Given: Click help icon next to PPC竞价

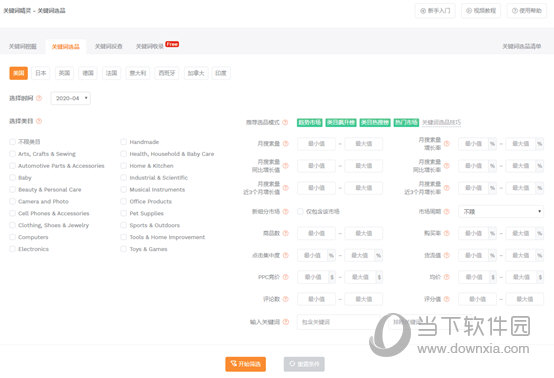Looking at the screenshot, I should click(x=285, y=277).
